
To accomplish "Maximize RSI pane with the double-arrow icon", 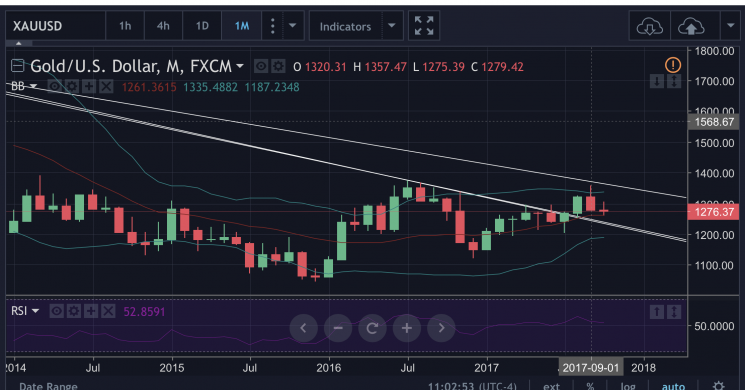I will [674, 312].
